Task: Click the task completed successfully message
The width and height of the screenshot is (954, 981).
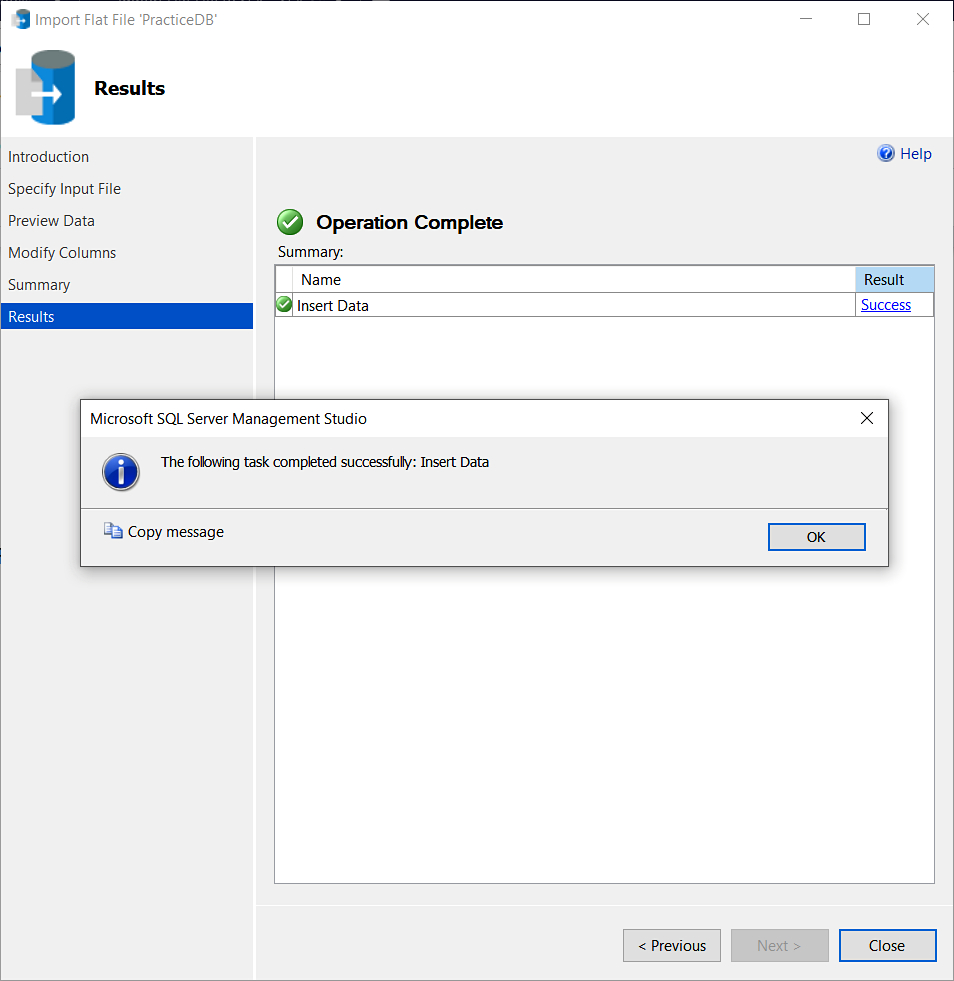Action: (325, 462)
